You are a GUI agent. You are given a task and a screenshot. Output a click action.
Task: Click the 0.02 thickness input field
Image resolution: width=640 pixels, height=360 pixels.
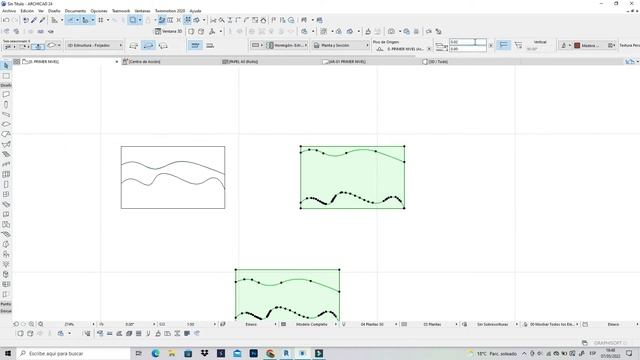pos(468,42)
